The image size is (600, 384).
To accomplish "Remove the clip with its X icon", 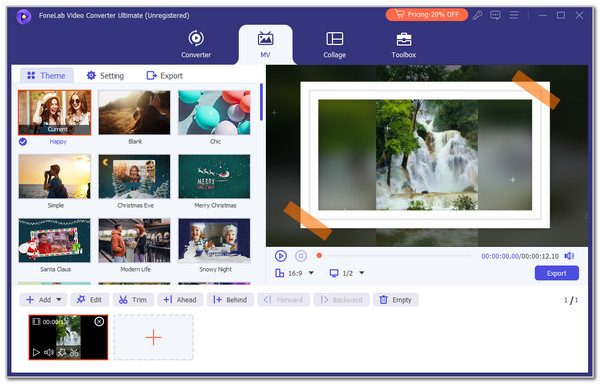I will [99, 322].
